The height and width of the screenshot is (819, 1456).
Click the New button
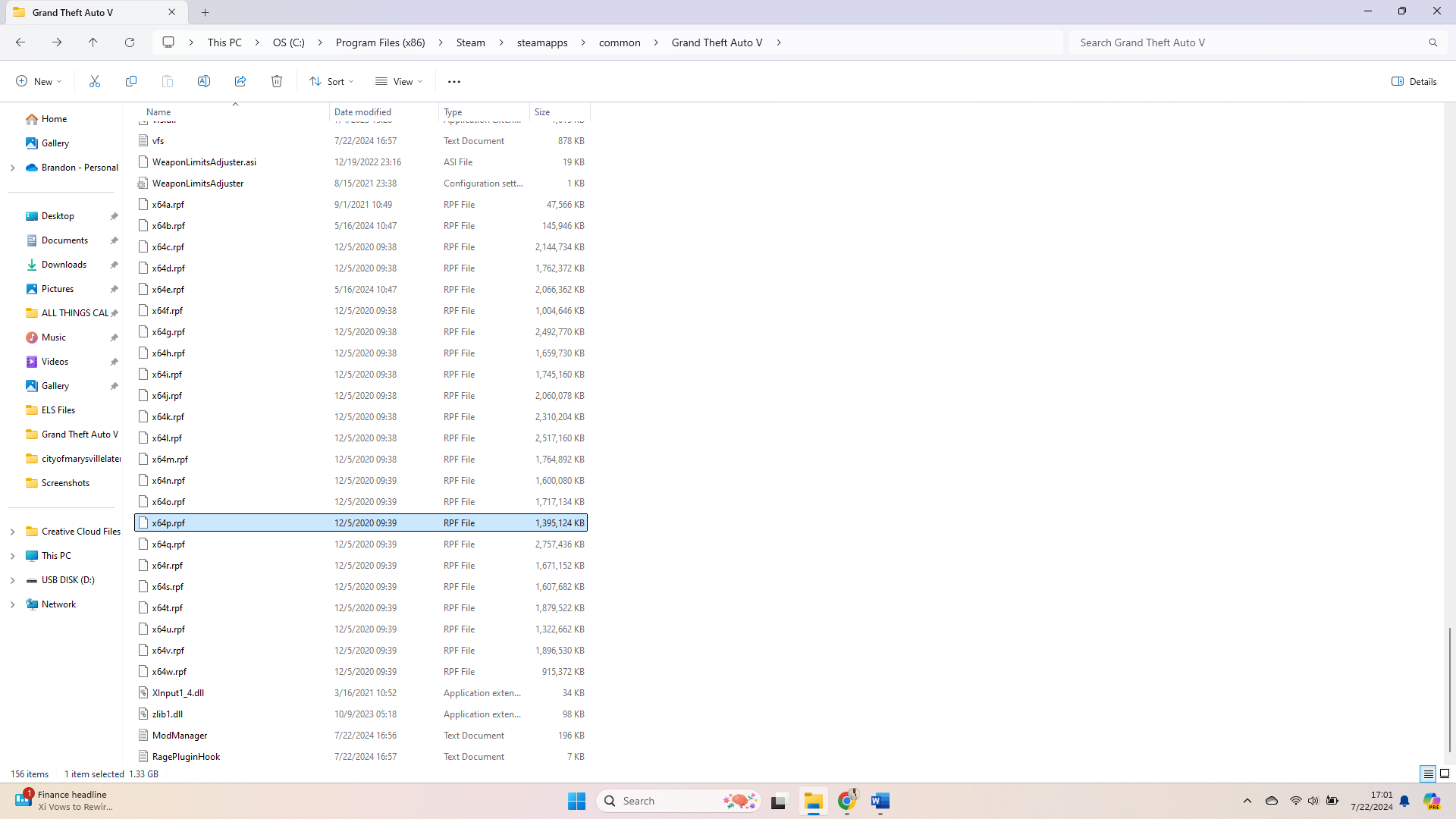(39, 81)
